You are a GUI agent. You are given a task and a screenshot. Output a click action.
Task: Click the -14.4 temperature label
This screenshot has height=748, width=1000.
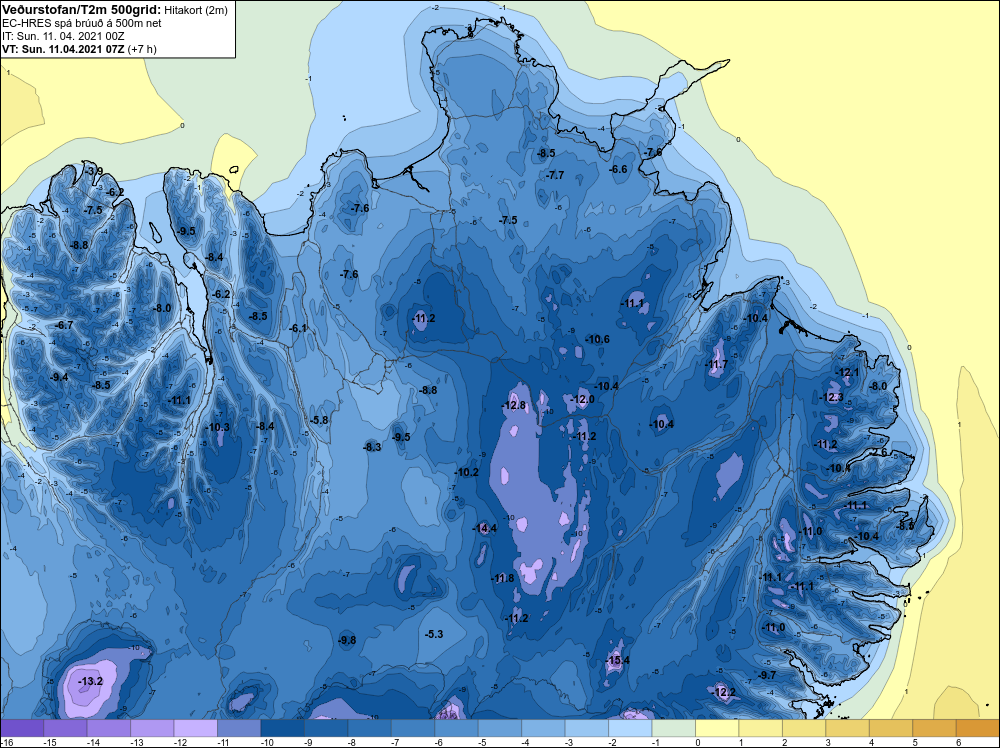click(485, 528)
